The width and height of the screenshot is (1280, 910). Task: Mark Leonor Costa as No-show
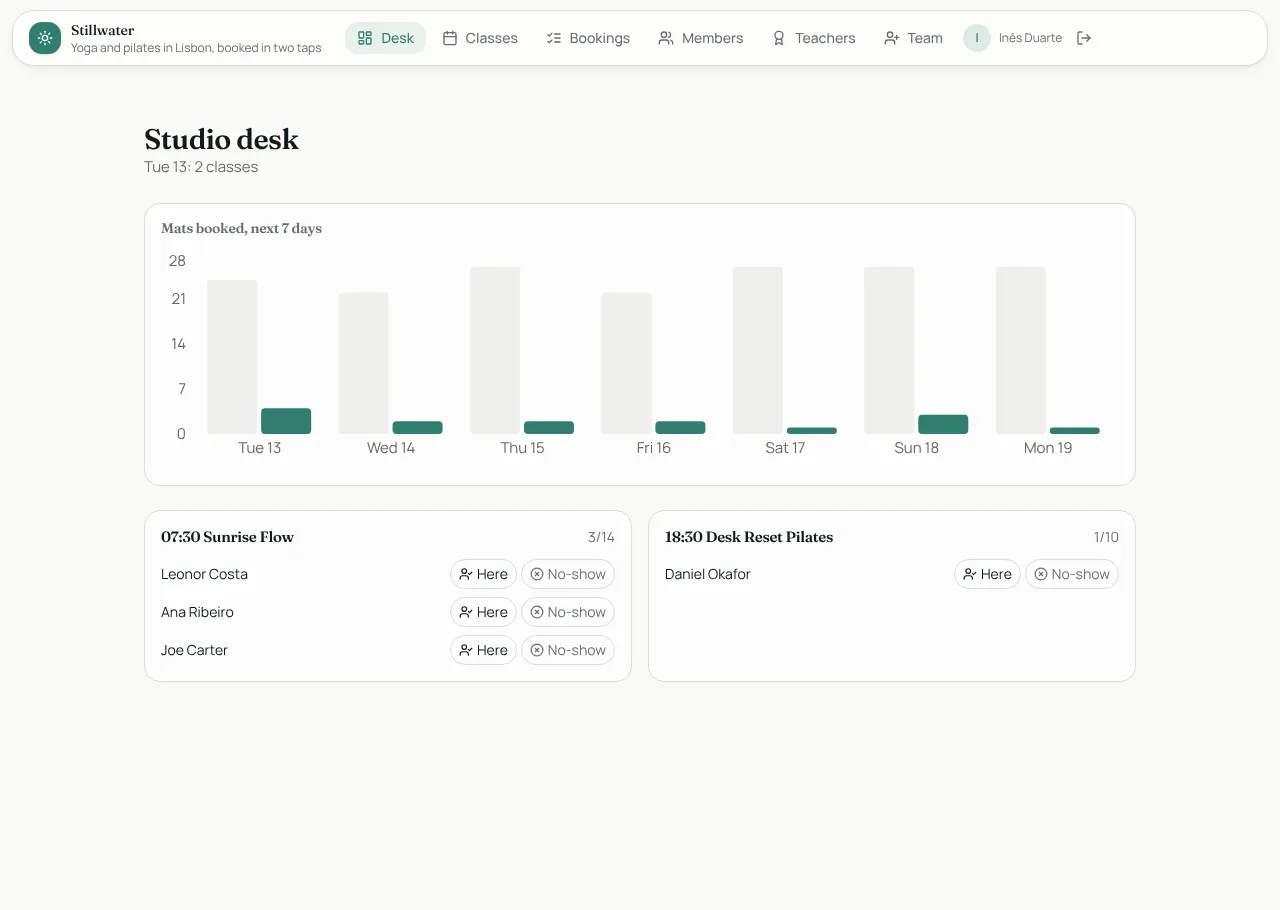(x=568, y=574)
